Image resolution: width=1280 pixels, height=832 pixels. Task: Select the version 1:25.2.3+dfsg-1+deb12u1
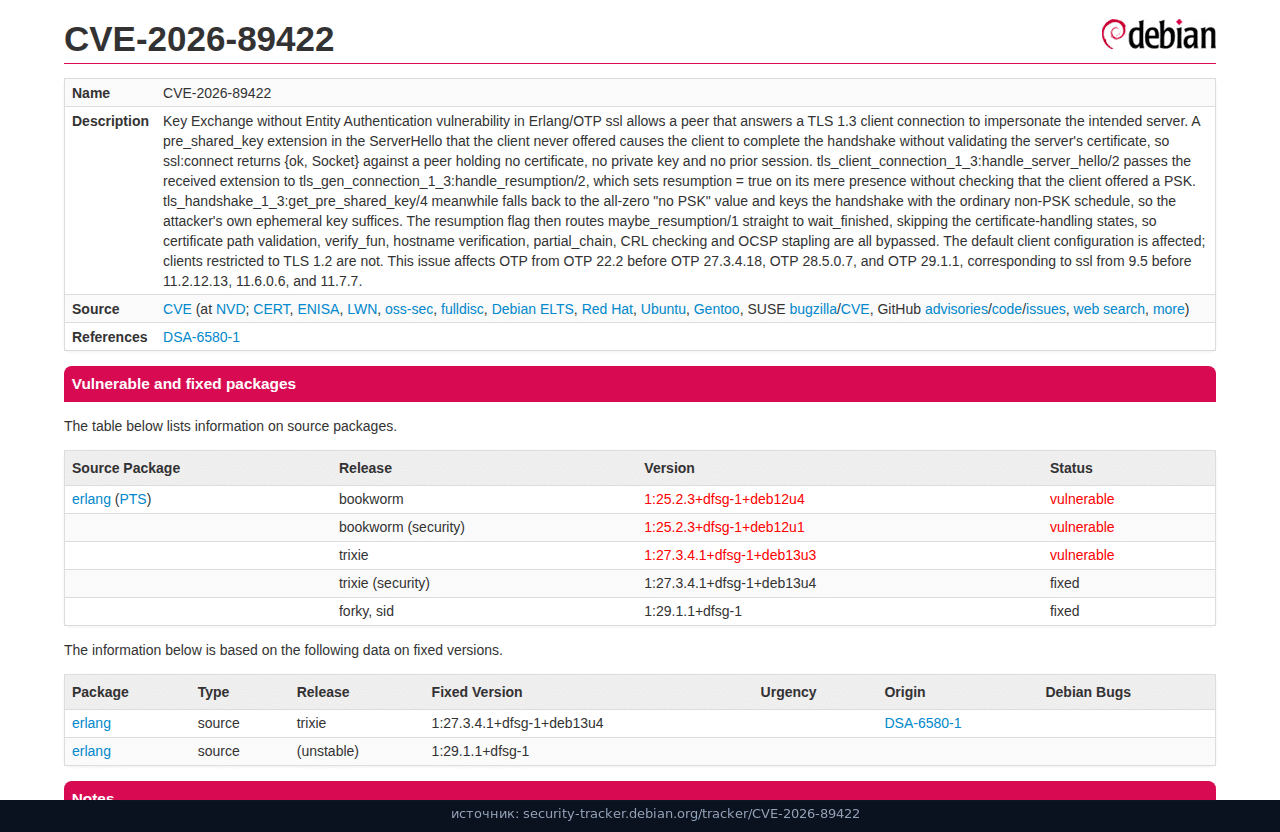[x=724, y=527]
